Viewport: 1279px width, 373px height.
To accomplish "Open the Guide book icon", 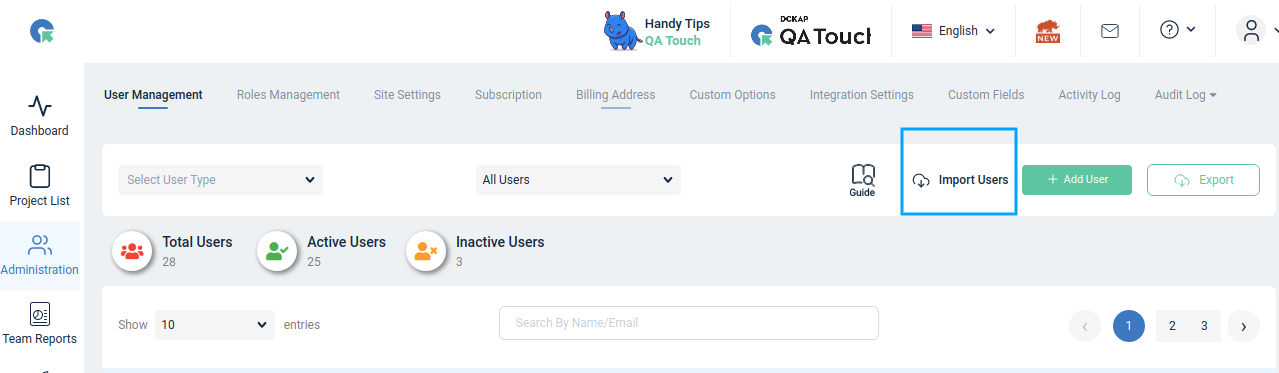I will [862, 180].
